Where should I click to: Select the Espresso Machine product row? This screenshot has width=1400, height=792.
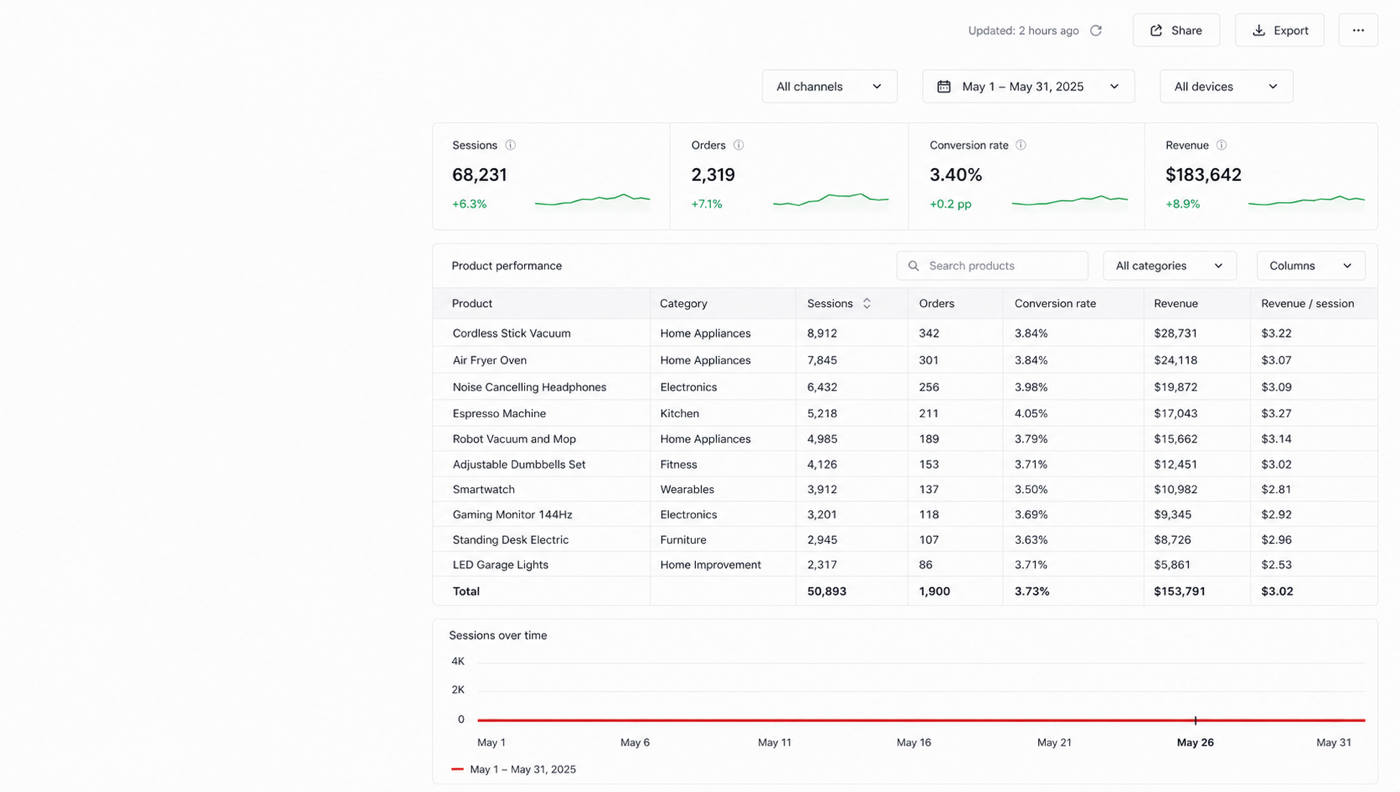(x=905, y=413)
